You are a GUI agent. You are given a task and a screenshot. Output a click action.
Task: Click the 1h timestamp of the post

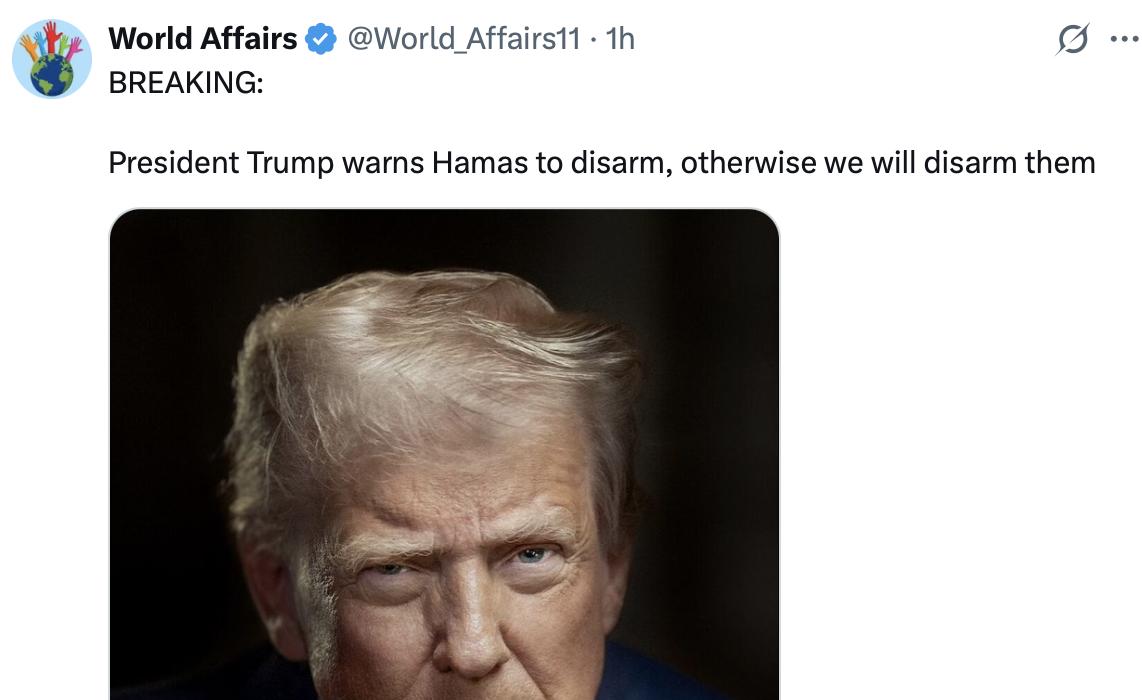click(621, 39)
